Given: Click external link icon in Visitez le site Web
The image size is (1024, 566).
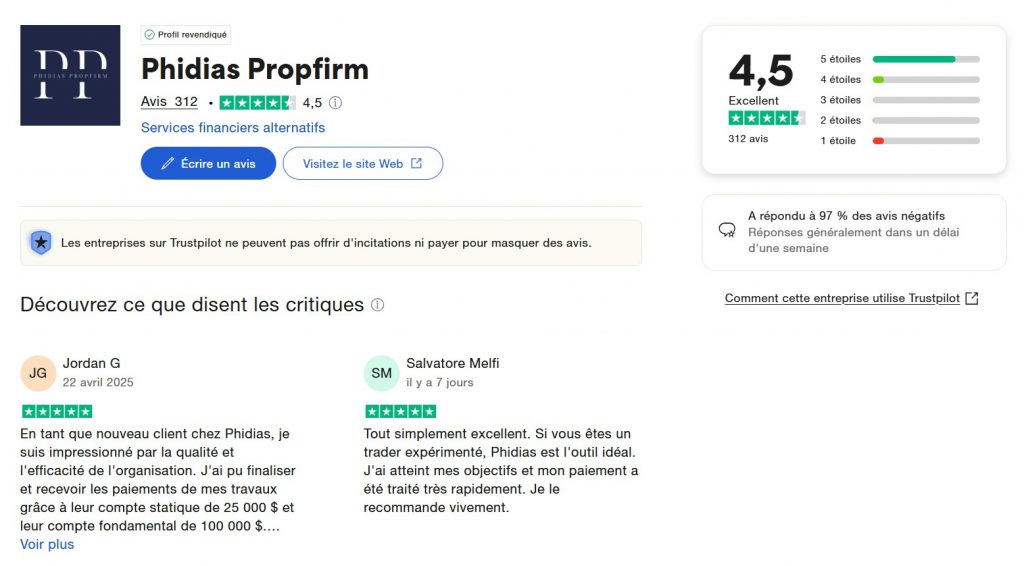Looking at the screenshot, I should pos(416,163).
